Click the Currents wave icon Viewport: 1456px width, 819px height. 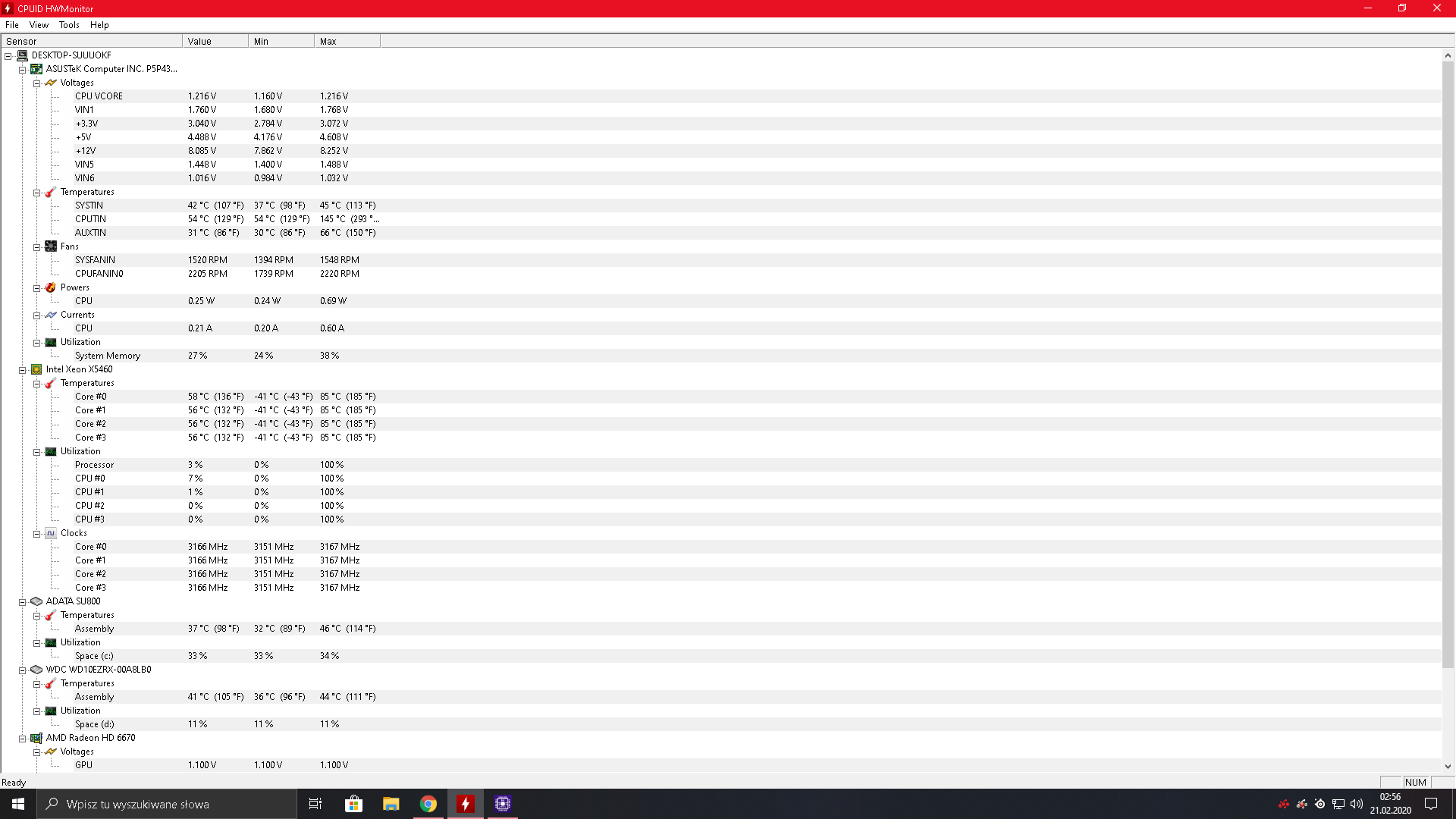(x=51, y=315)
